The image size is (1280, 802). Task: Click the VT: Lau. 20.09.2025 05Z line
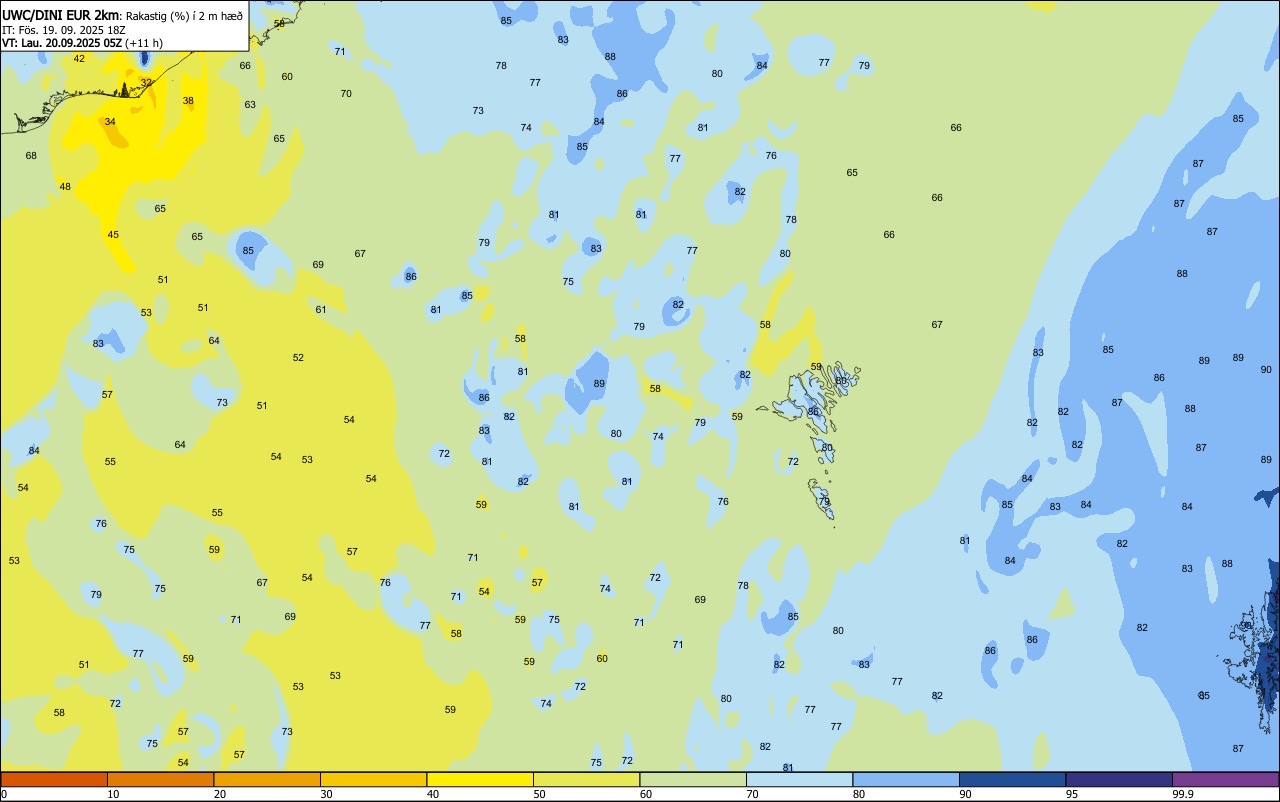(x=82, y=43)
